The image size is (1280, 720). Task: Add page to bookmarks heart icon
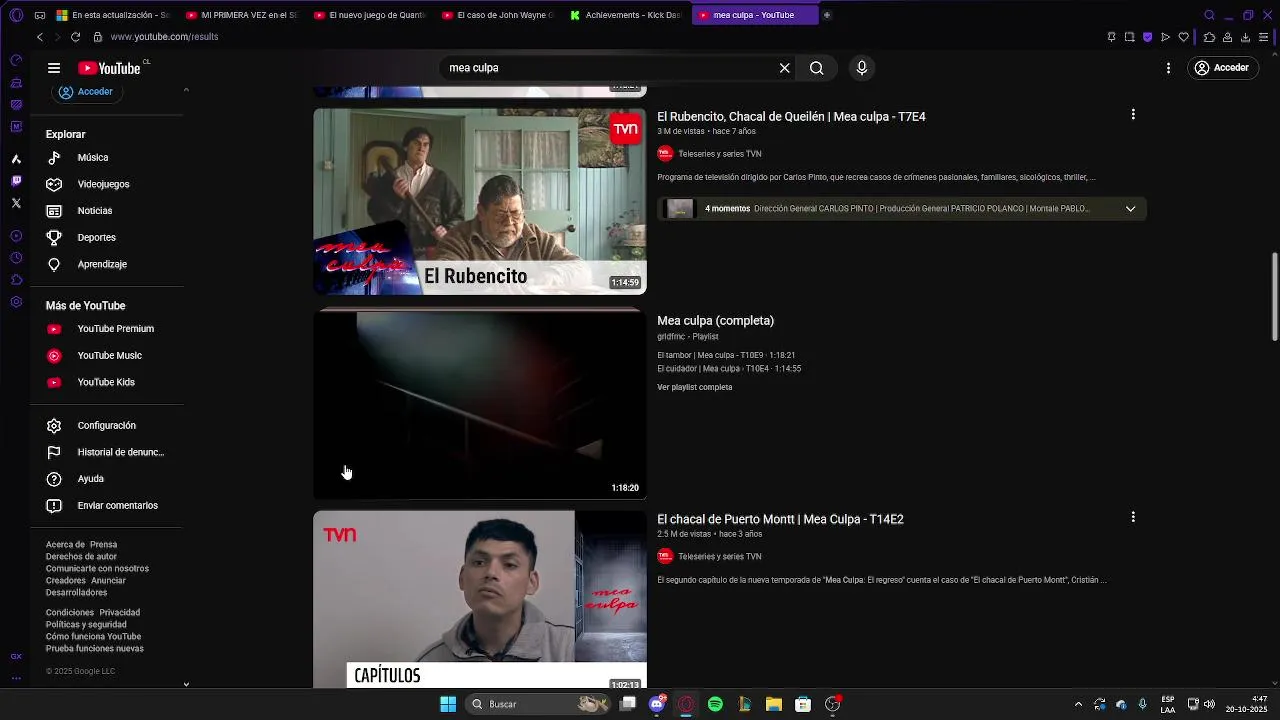pyautogui.click(x=1183, y=37)
